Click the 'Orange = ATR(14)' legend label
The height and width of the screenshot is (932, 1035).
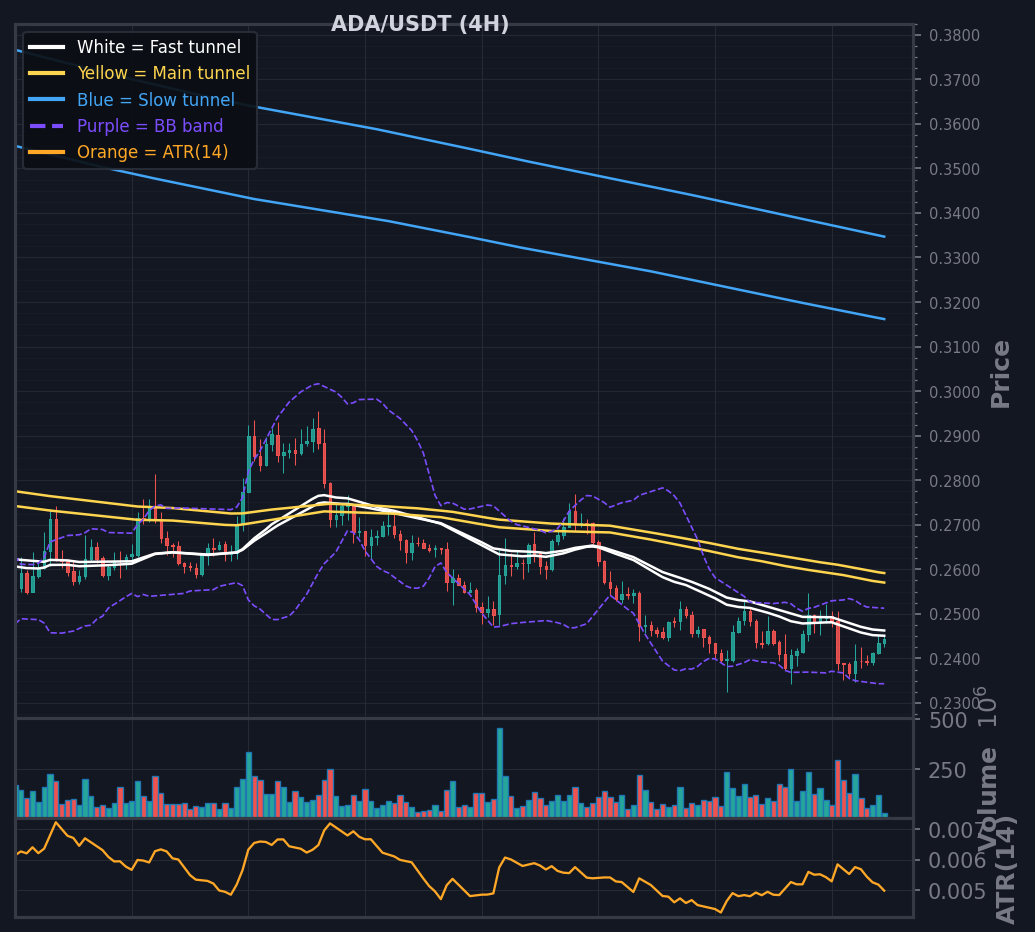152,152
